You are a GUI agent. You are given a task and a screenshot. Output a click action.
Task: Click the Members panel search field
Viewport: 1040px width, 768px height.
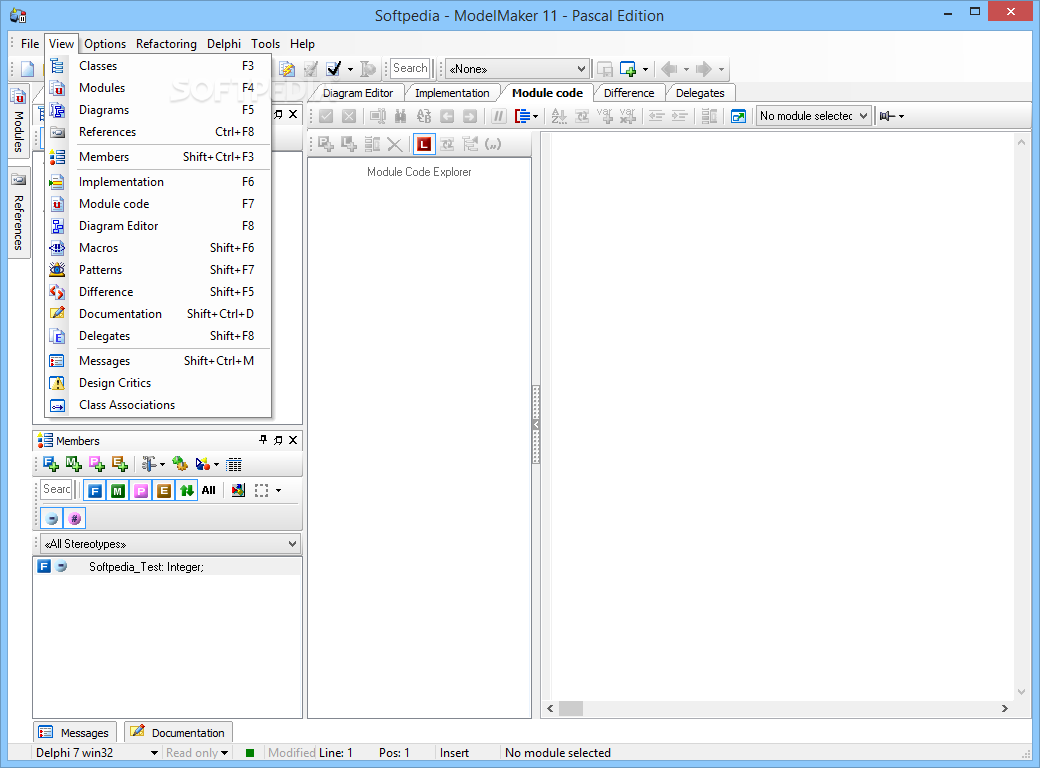click(56, 489)
